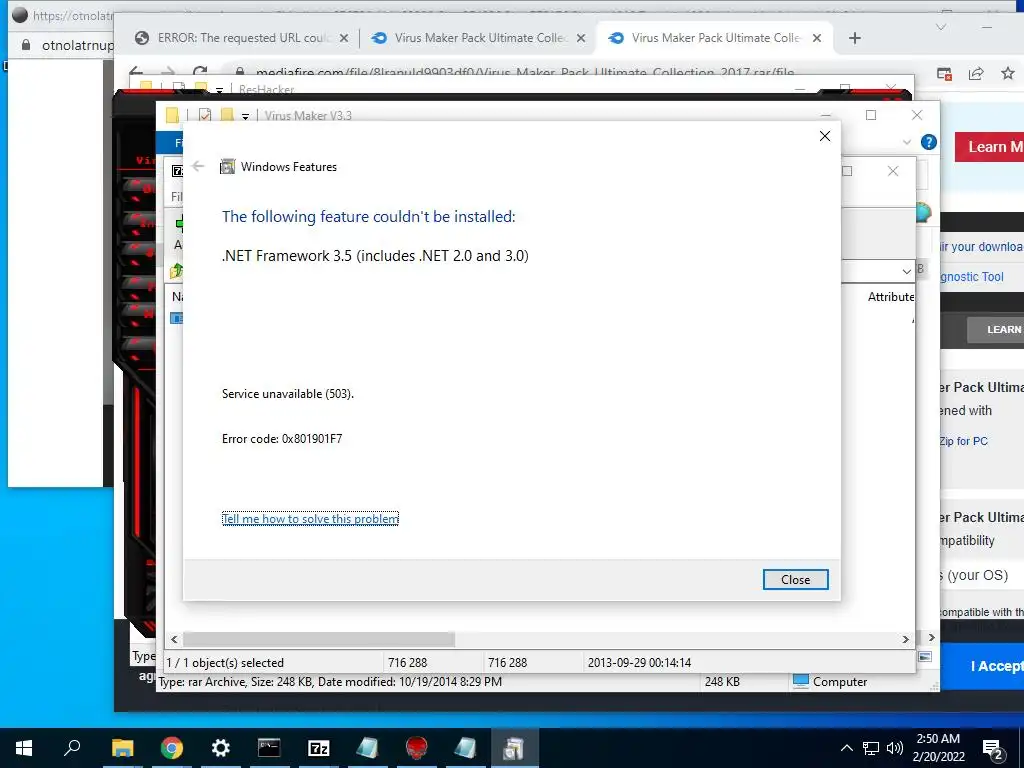
Task: Activate the red skull Virus Maker taskbar icon
Action: coord(417,748)
